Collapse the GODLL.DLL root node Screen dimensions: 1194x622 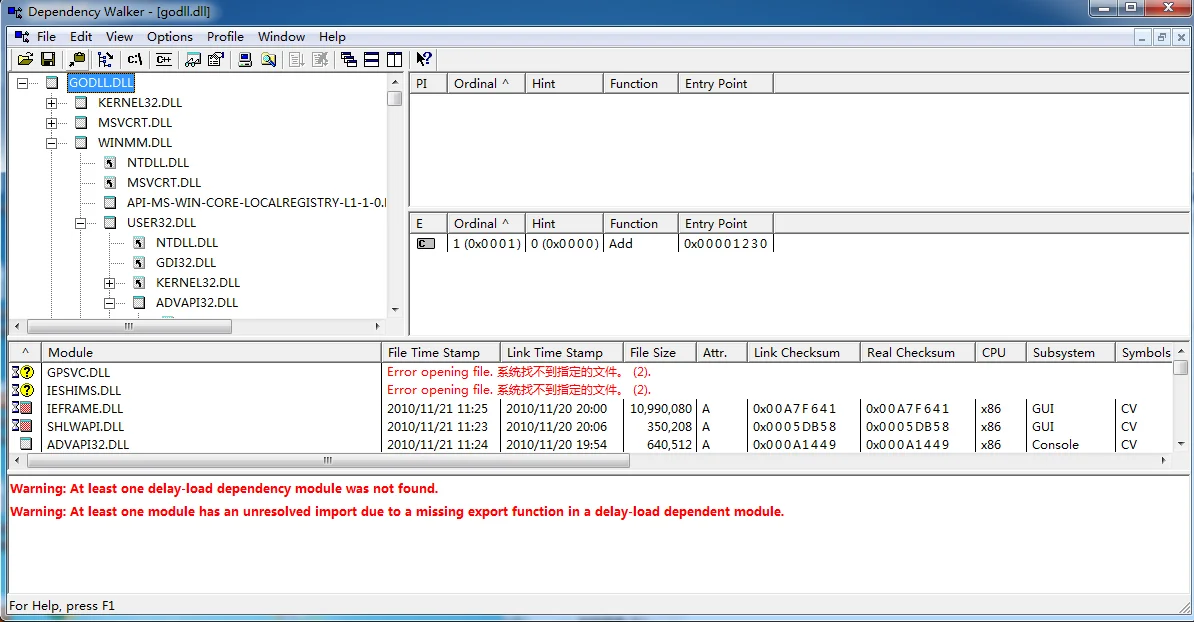[x=22, y=83]
